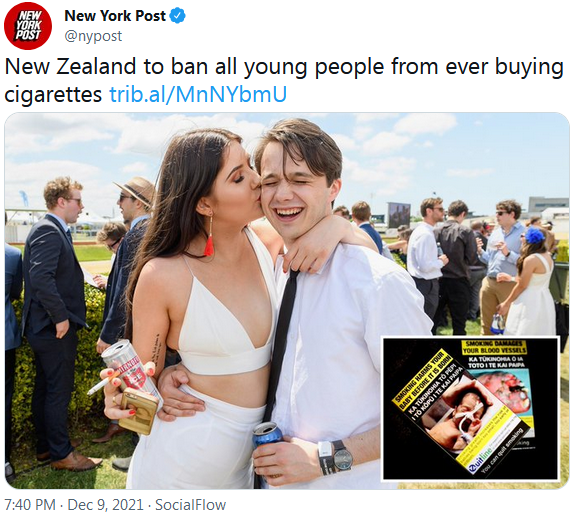Click the main tweet photo of the couple
This screenshot has width=573, height=517.
[287, 300]
